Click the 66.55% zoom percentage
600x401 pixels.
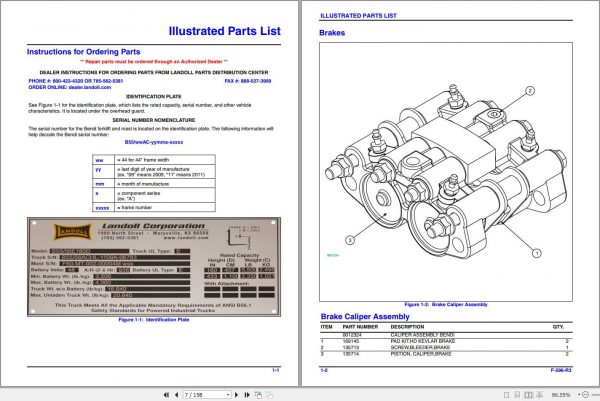tap(561, 395)
